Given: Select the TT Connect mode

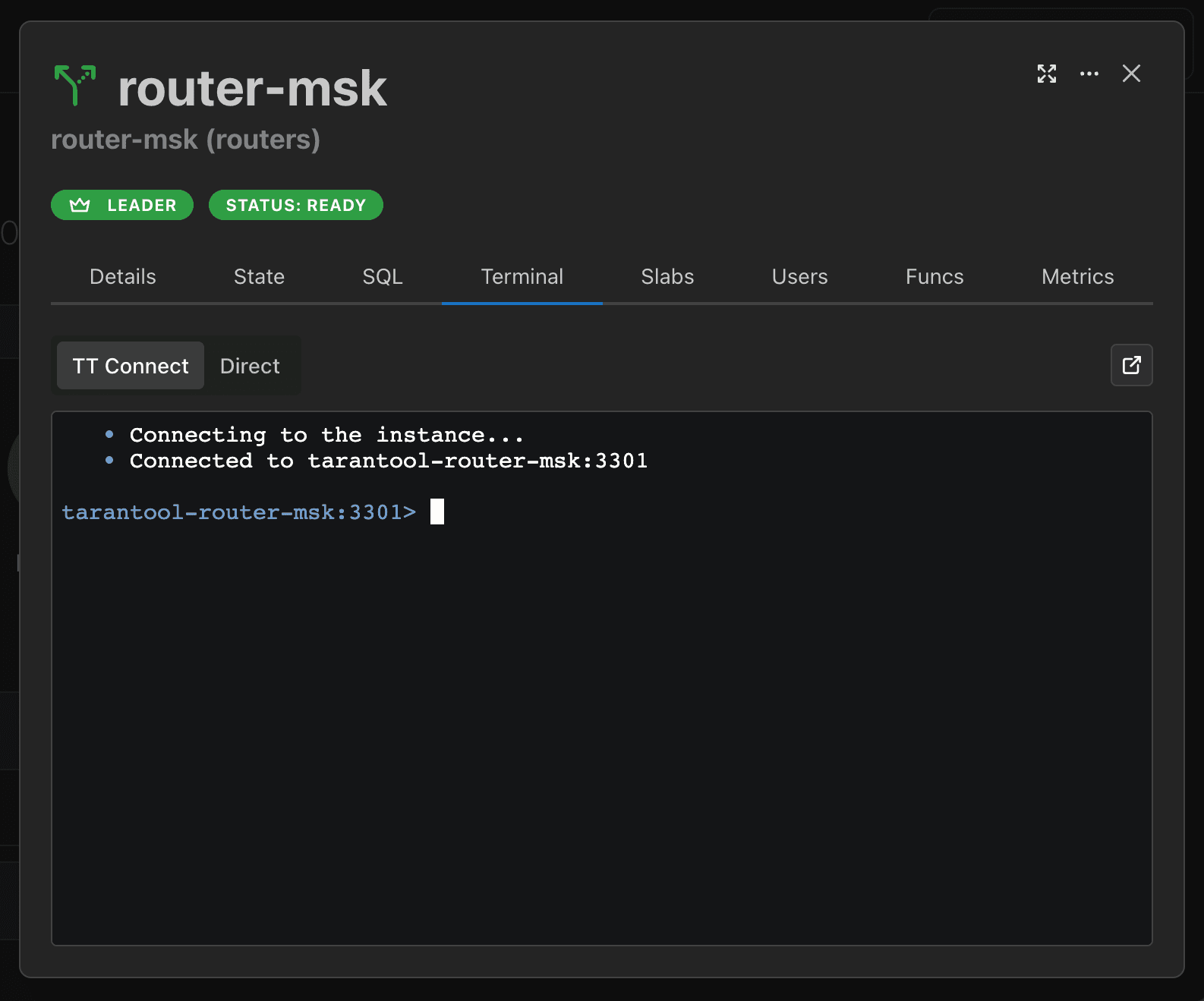Looking at the screenshot, I should 131,366.
